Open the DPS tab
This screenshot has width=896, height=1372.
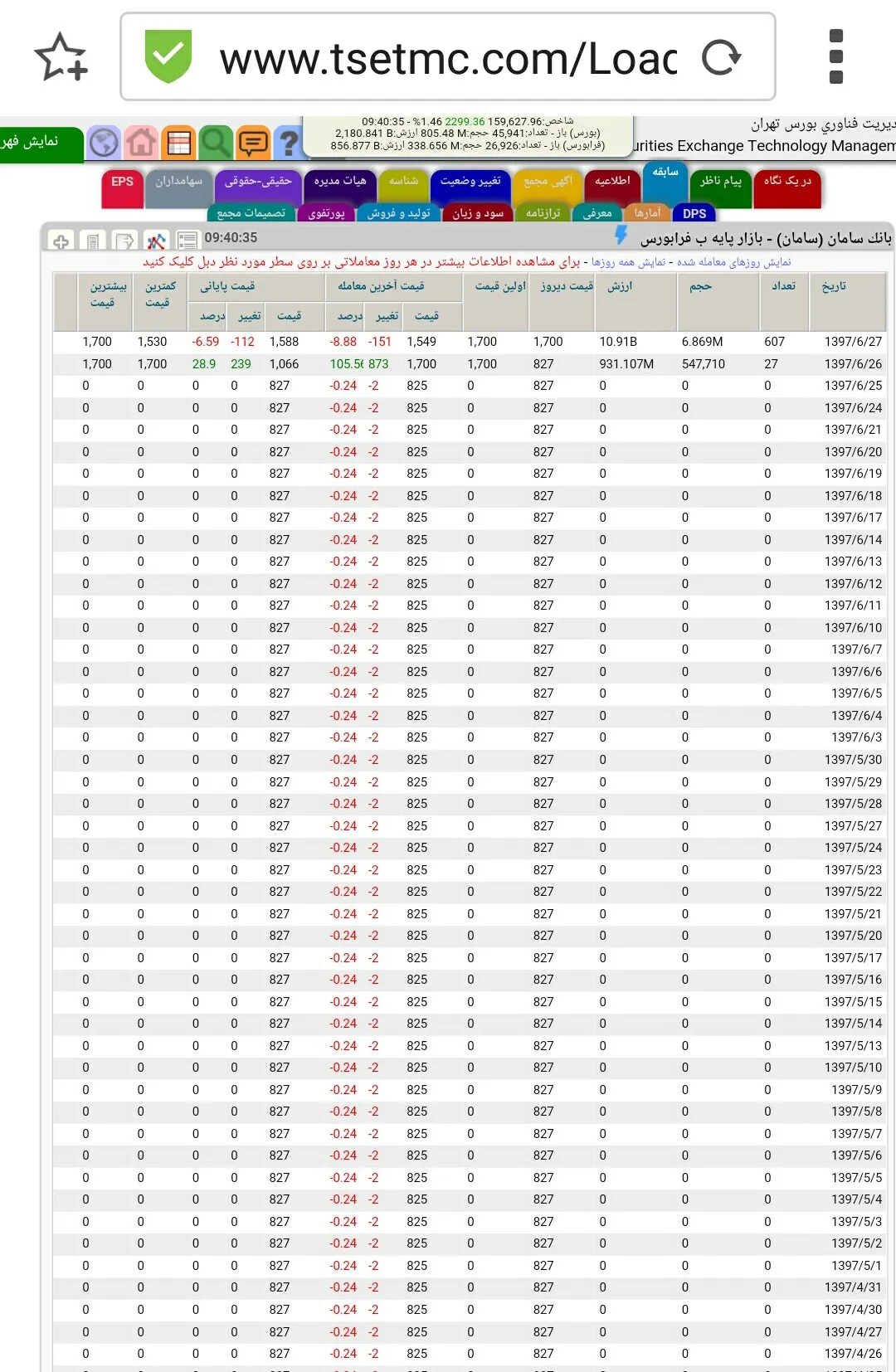tap(694, 213)
